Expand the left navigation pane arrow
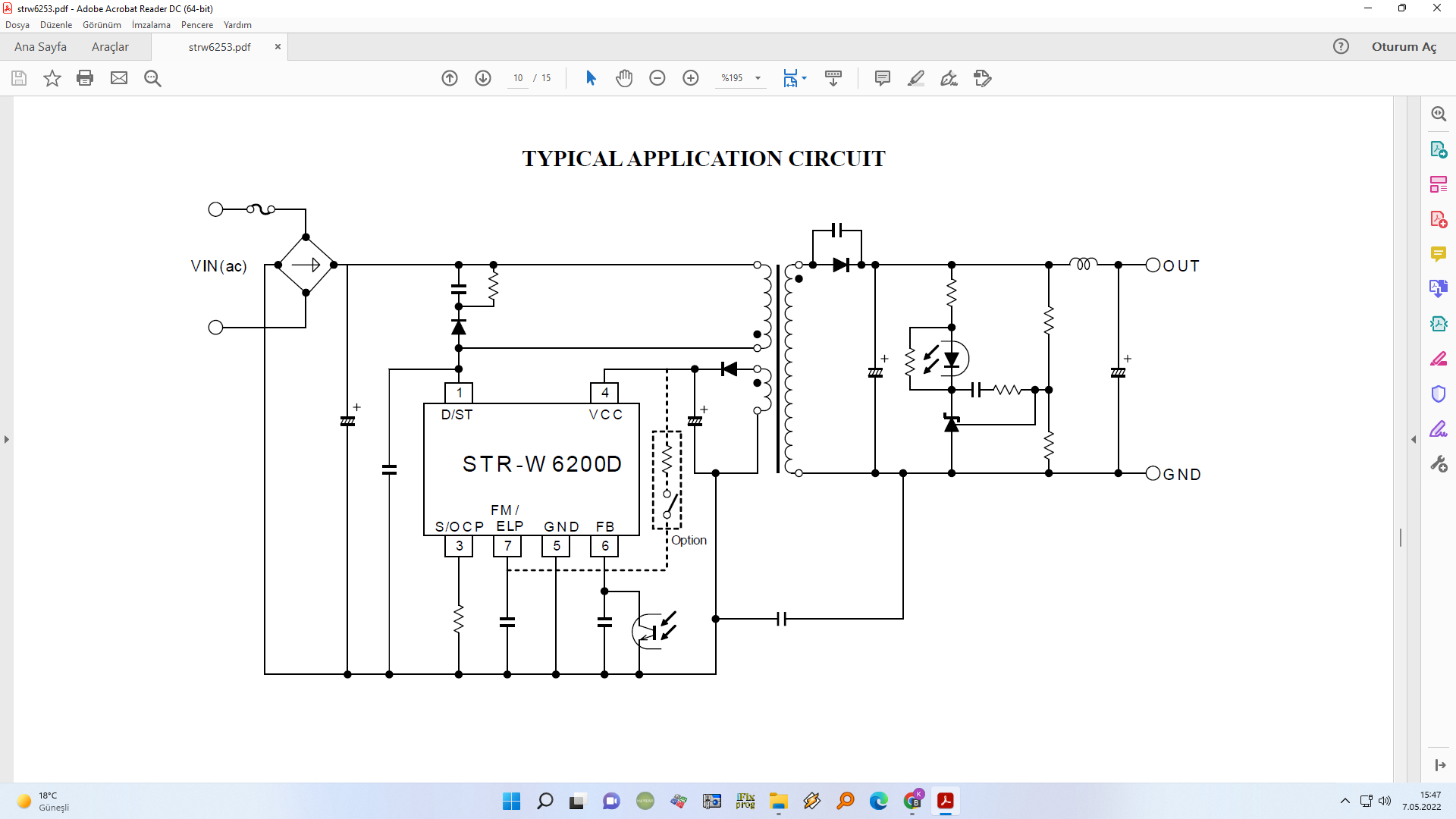 coord(7,440)
